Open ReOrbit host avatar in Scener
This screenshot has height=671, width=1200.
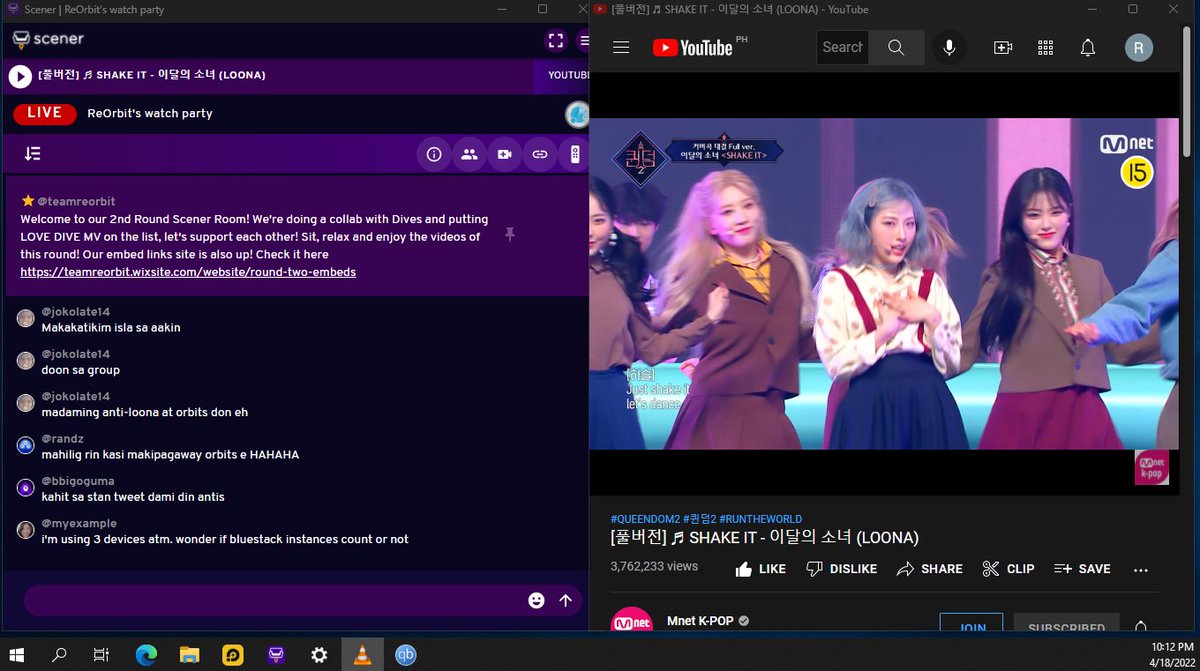[577, 114]
